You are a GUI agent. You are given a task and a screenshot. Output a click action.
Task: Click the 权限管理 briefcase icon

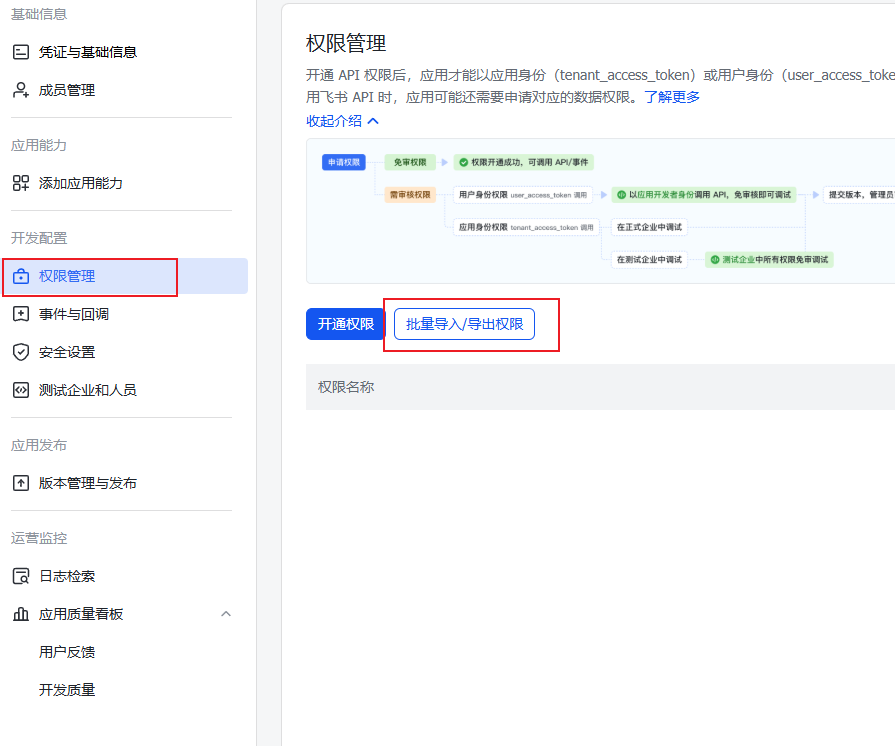(x=21, y=276)
